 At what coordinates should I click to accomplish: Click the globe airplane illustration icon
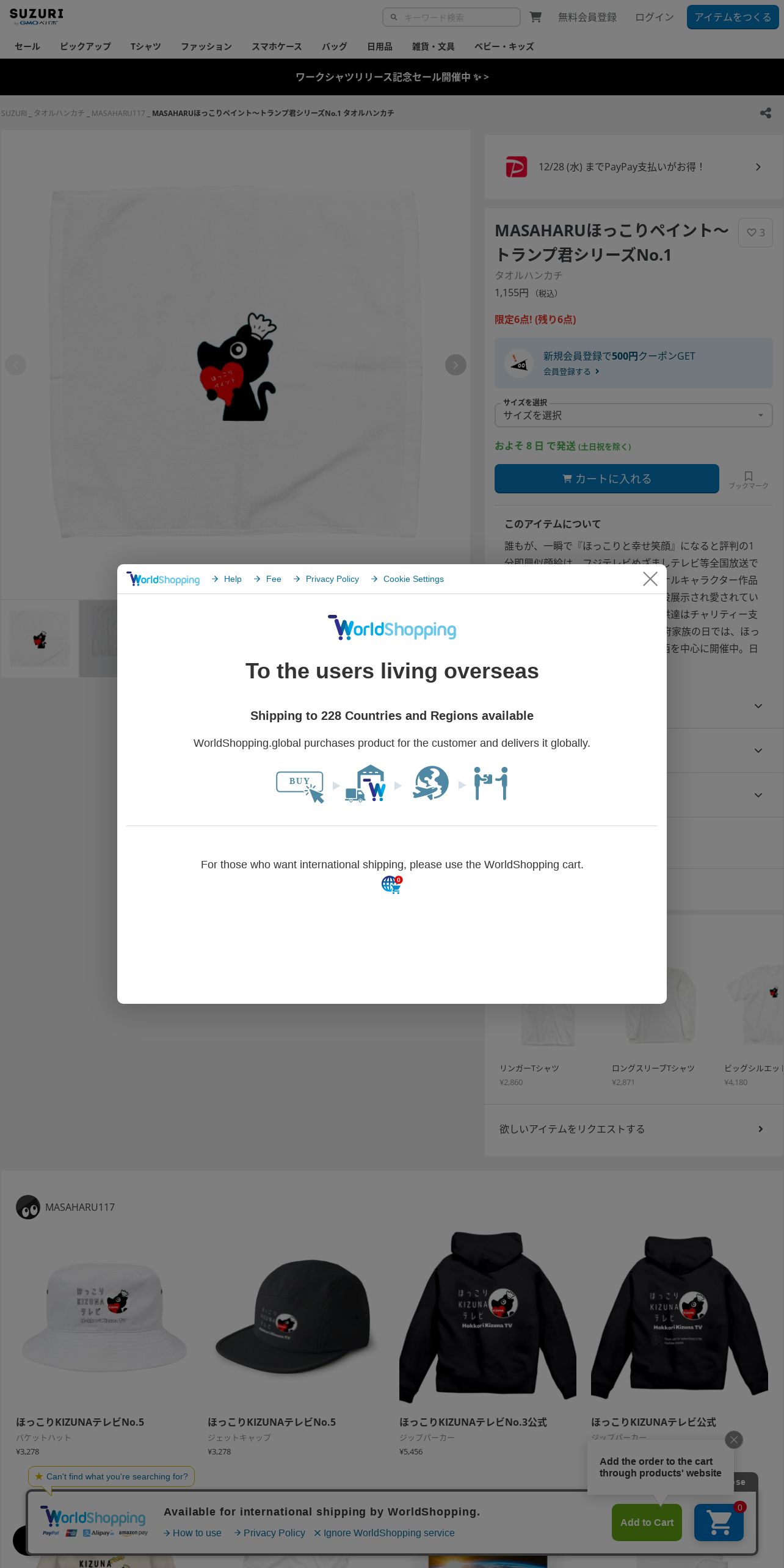[x=430, y=783]
